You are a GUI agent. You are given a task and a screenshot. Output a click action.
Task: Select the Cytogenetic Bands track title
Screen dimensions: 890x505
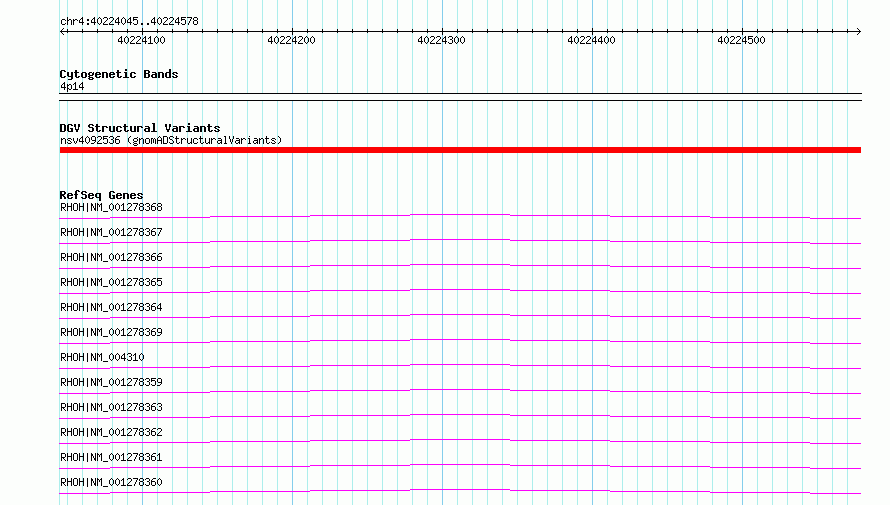[119, 74]
